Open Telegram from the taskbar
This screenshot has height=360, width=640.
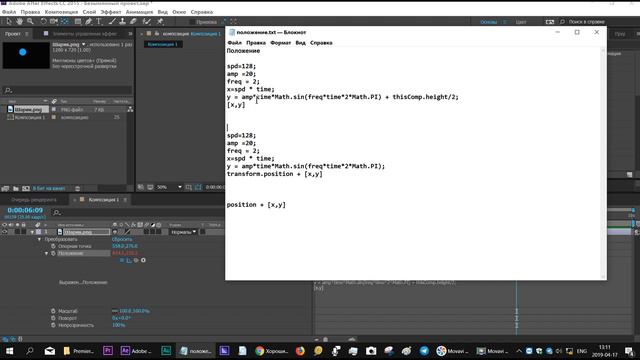424,351
